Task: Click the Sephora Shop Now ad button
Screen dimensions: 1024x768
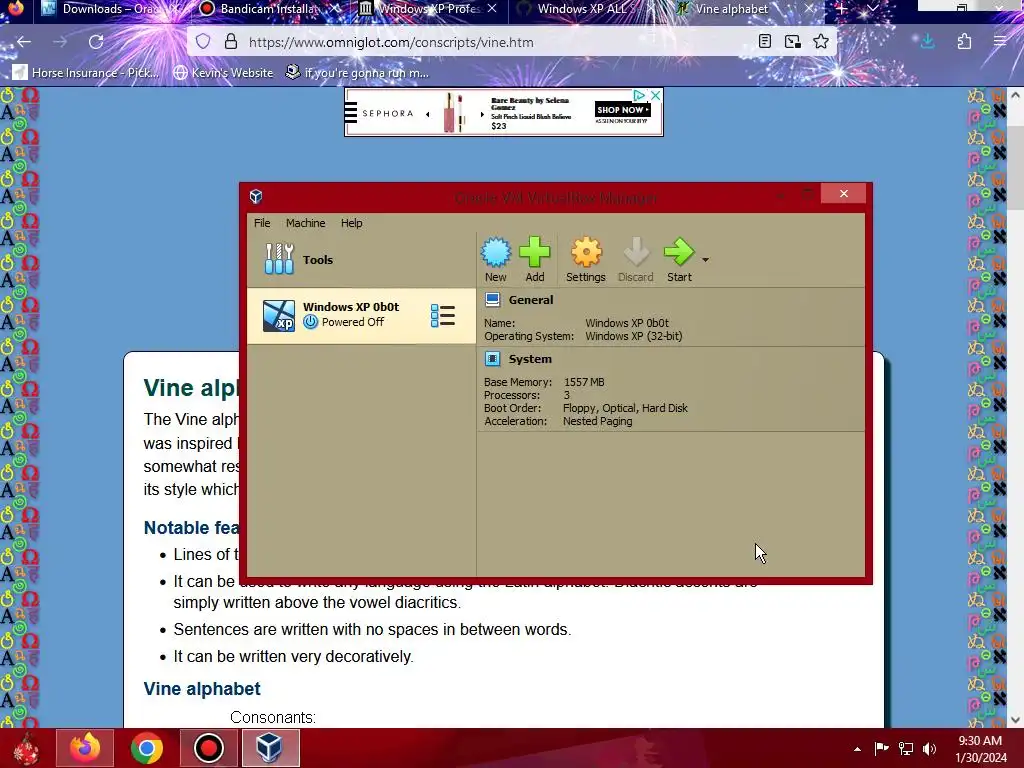Action: pos(622,110)
